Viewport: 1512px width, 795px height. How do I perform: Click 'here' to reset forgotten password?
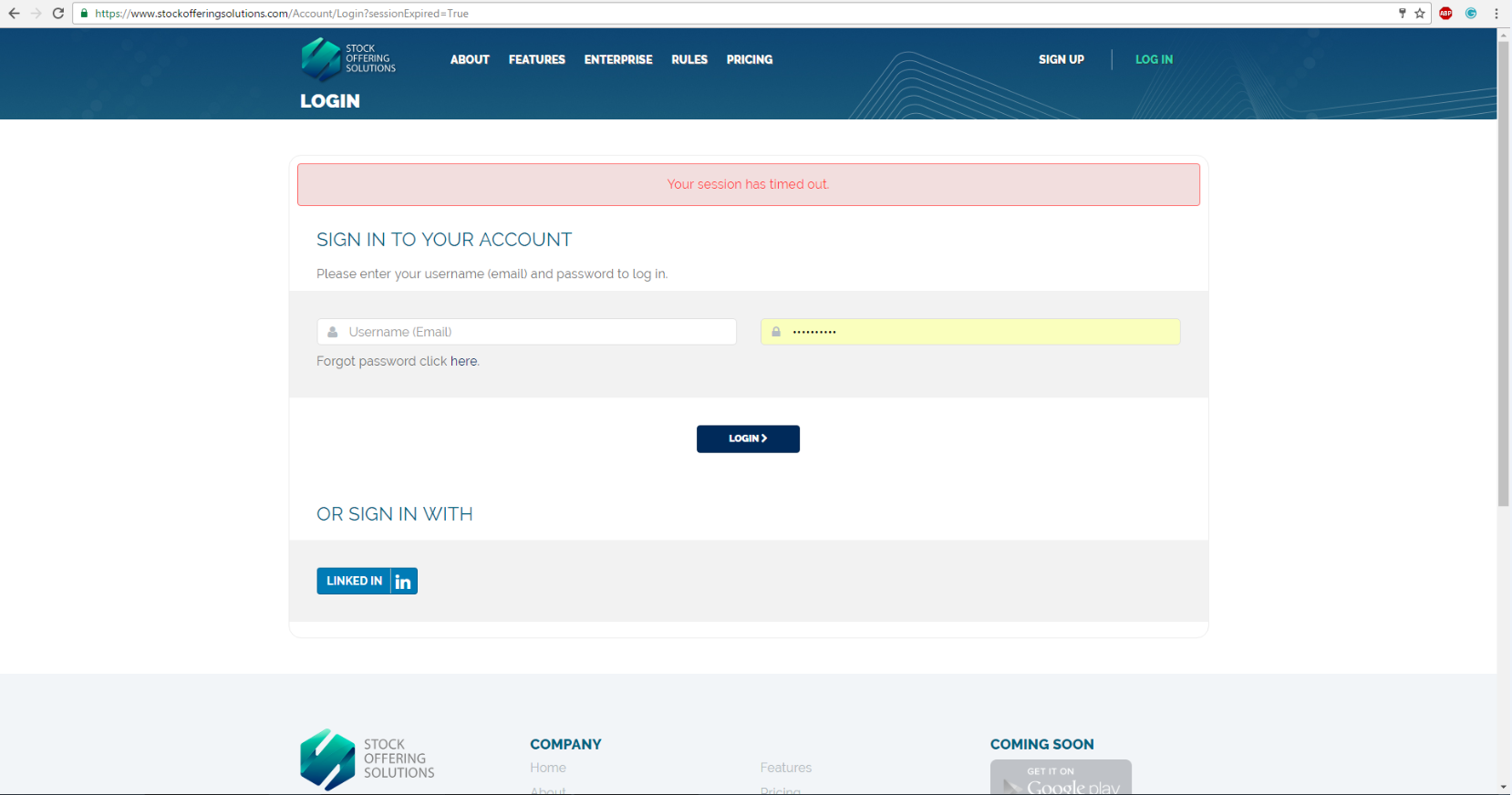tap(463, 361)
